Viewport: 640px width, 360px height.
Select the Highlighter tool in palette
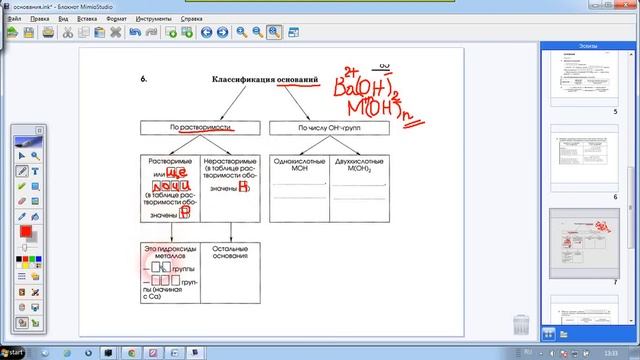pos(22,186)
